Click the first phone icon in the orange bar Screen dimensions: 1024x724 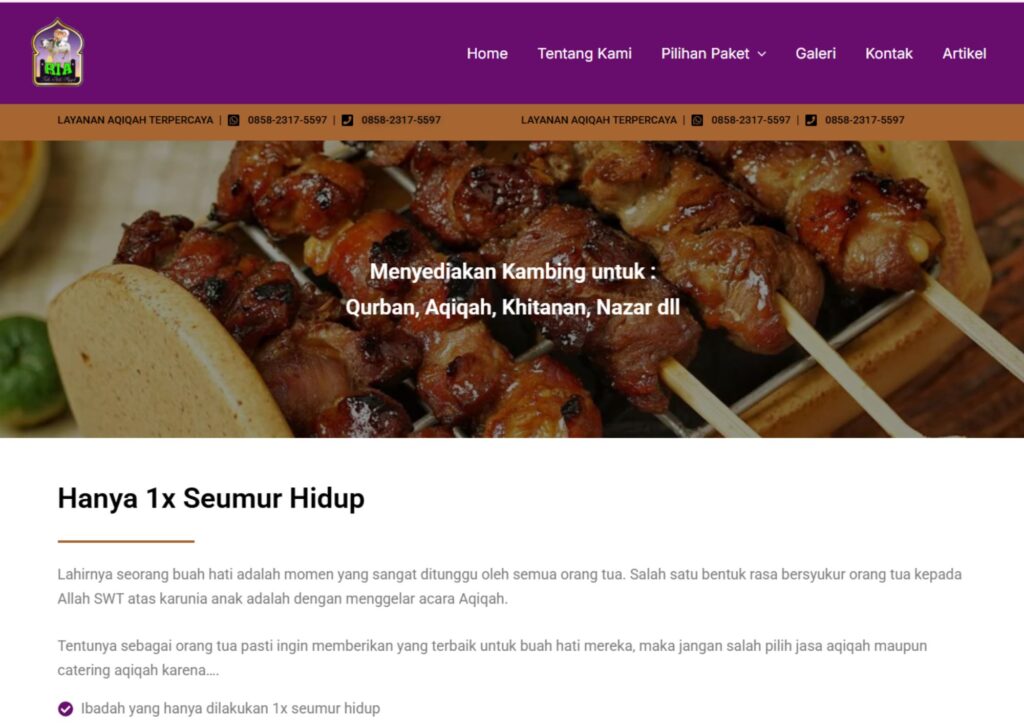(x=347, y=120)
